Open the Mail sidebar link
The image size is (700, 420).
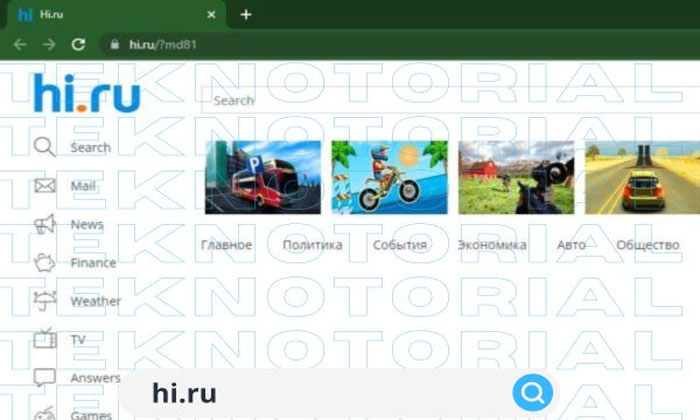click(83, 186)
